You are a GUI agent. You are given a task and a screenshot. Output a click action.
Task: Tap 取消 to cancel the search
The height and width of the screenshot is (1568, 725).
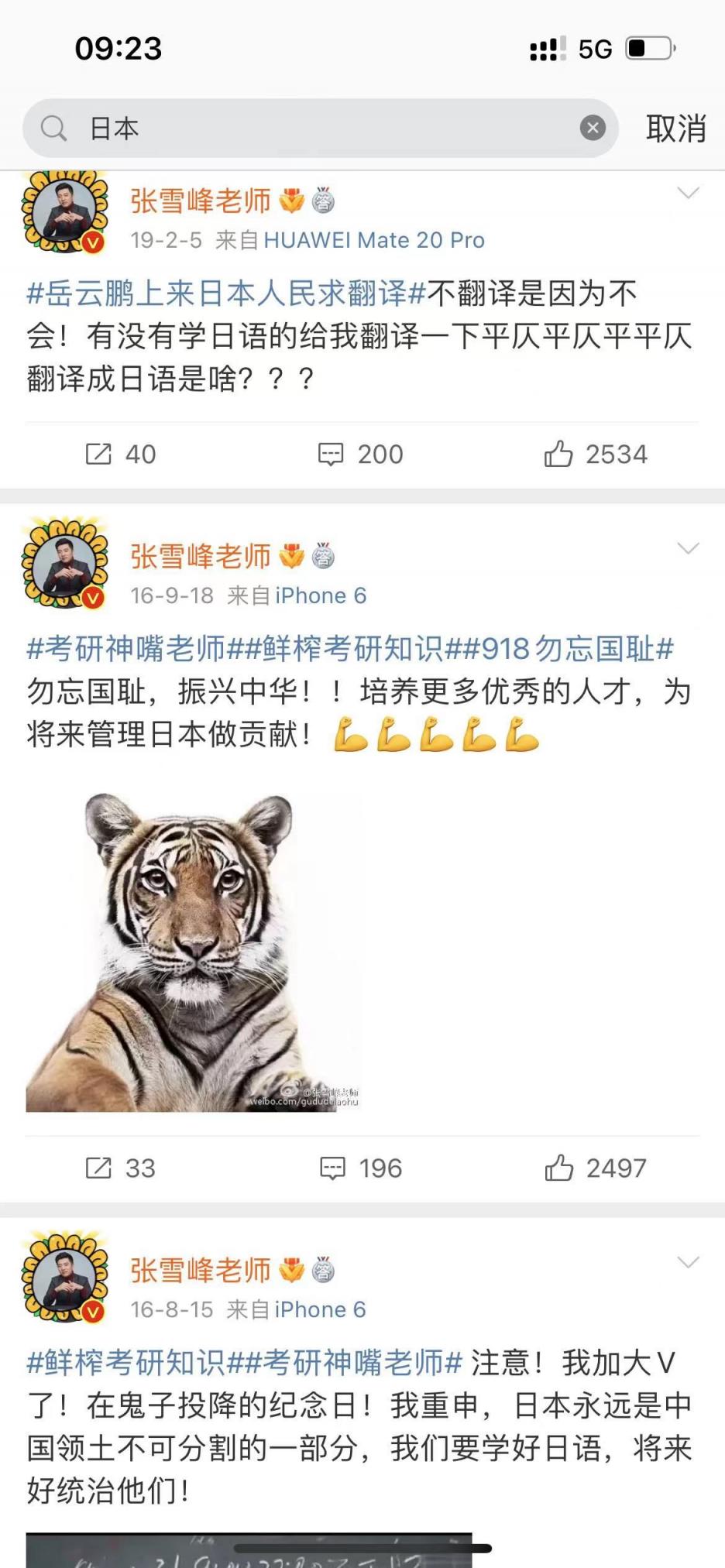676,128
